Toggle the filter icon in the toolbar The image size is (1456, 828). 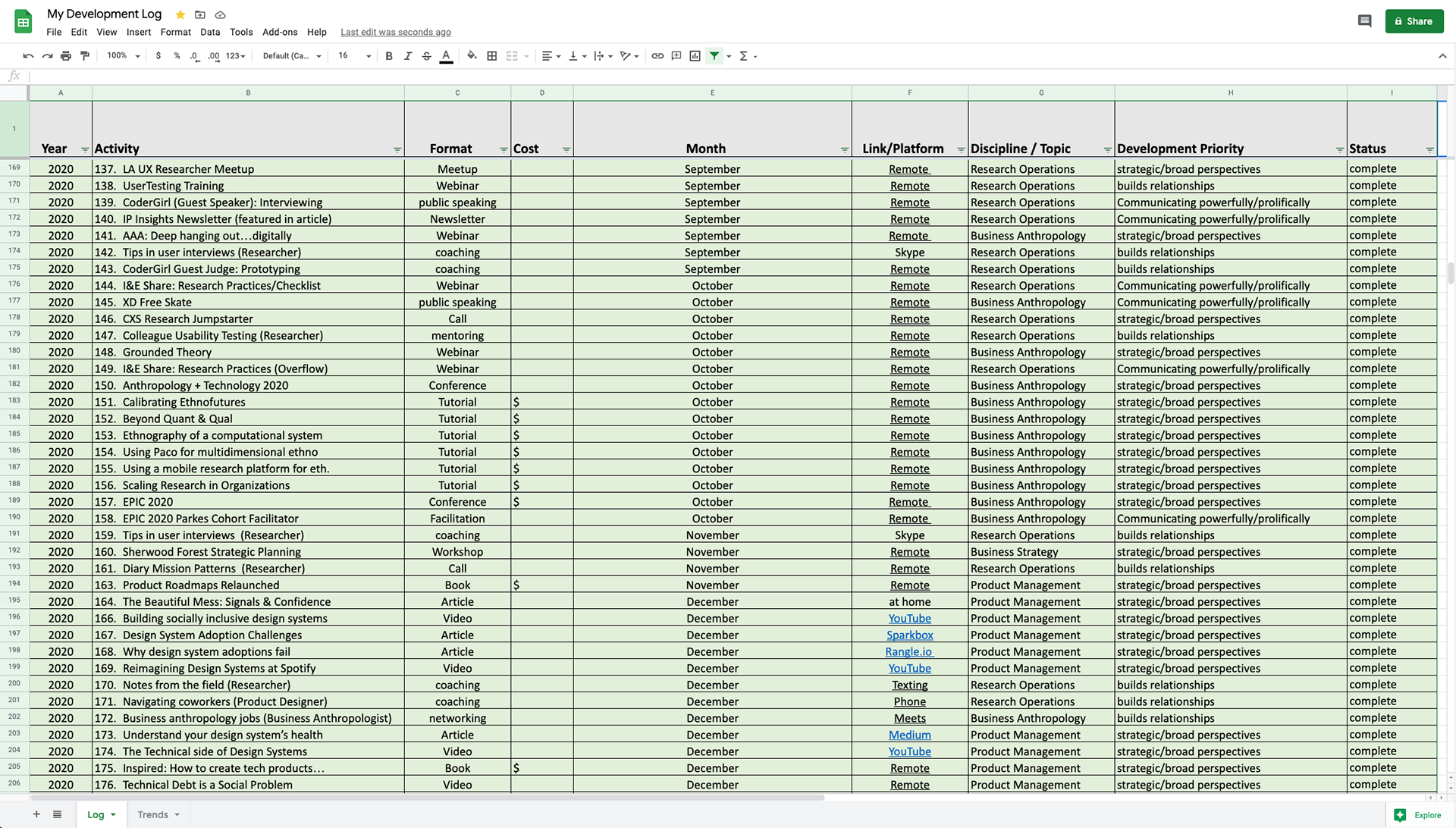(714, 56)
